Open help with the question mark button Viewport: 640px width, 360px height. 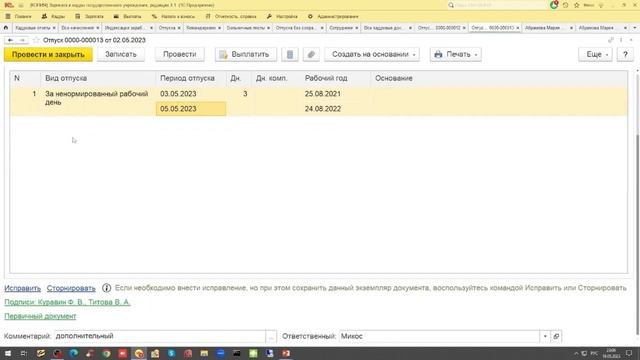[x=625, y=54]
